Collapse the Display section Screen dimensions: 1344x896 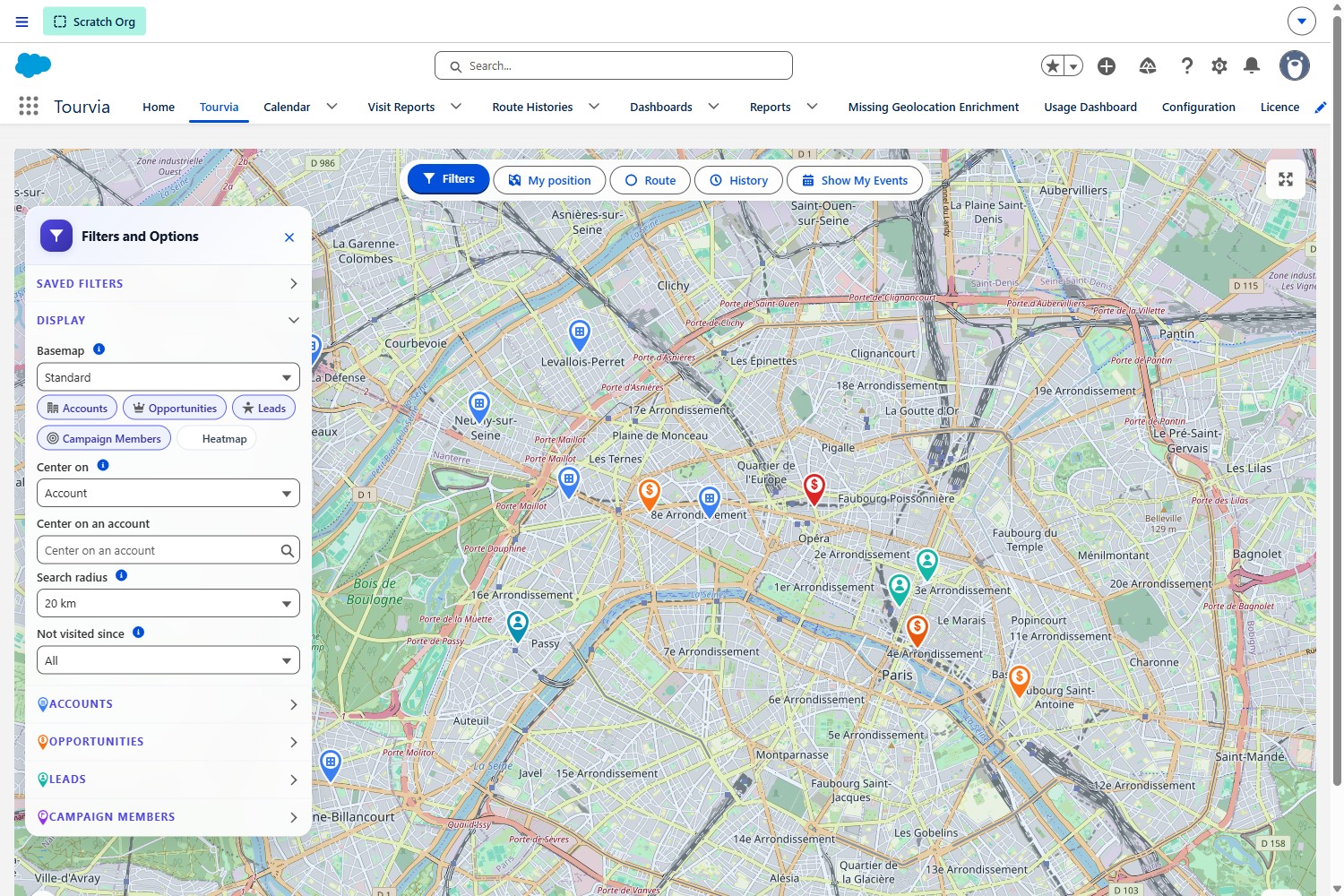click(168, 320)
